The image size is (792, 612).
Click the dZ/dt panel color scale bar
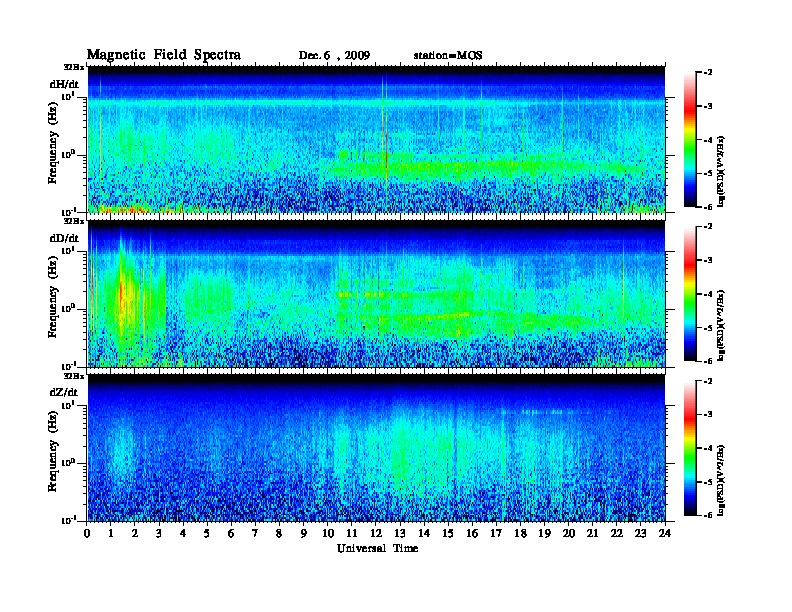[690, 448]
